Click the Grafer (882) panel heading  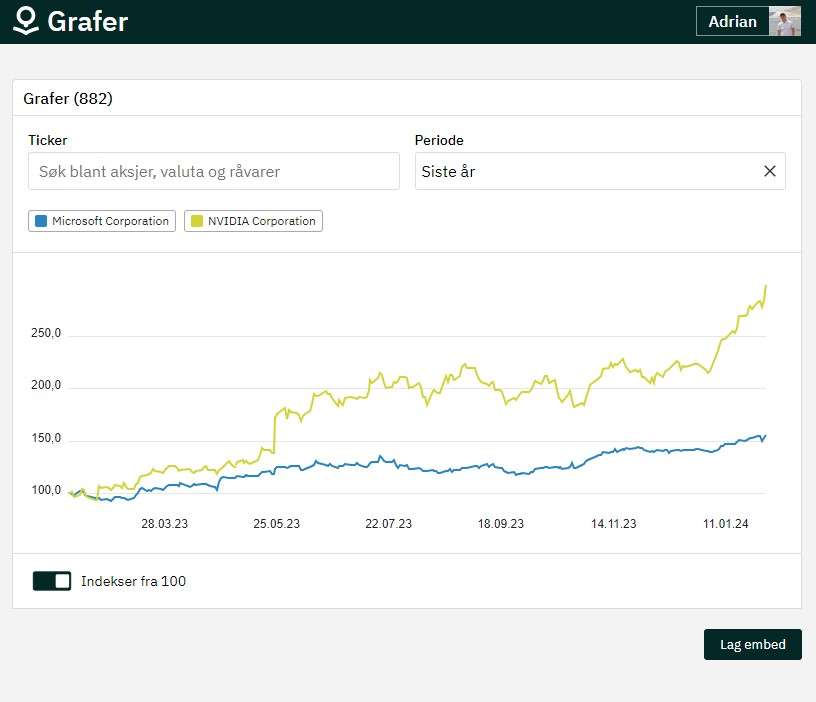68,99
